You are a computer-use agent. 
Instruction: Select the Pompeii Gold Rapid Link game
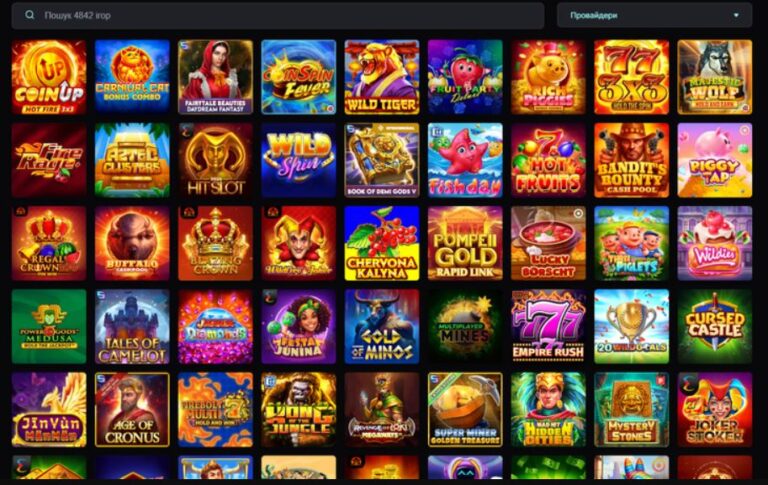(x=465, y=243)
